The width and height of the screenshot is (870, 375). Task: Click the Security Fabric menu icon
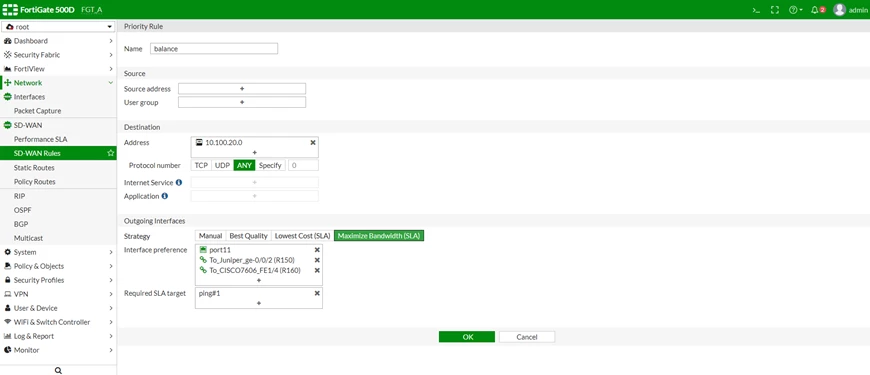(8, 55)
